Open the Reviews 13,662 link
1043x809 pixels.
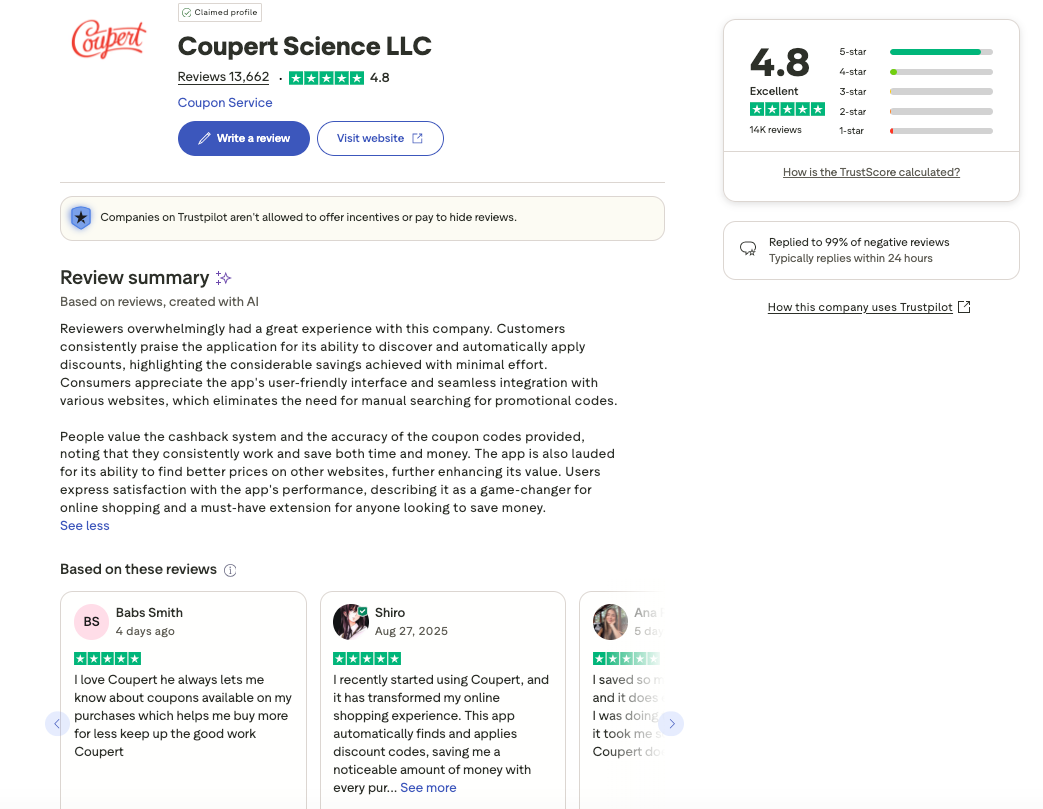pyautogui.click(x=224, y=77)
